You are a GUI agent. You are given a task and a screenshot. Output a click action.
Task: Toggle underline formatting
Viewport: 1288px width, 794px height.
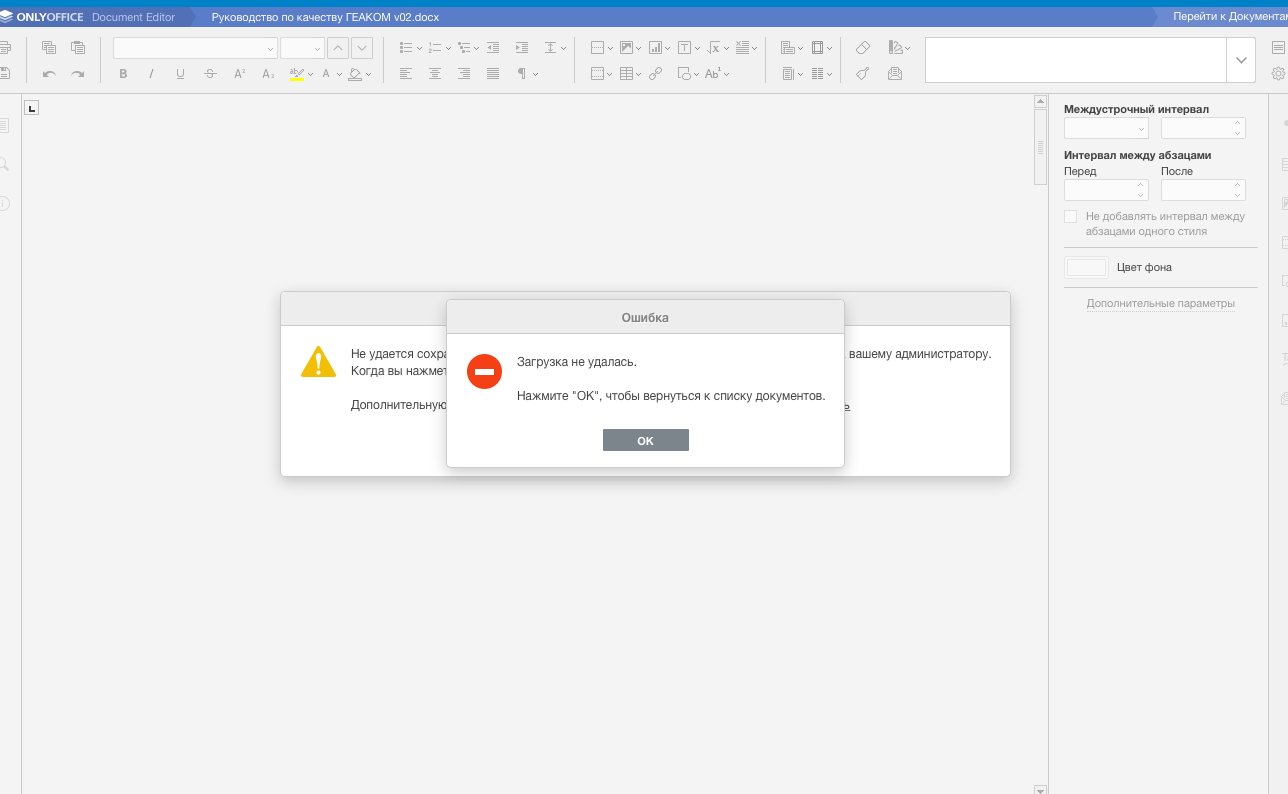[x=180, y=73]
